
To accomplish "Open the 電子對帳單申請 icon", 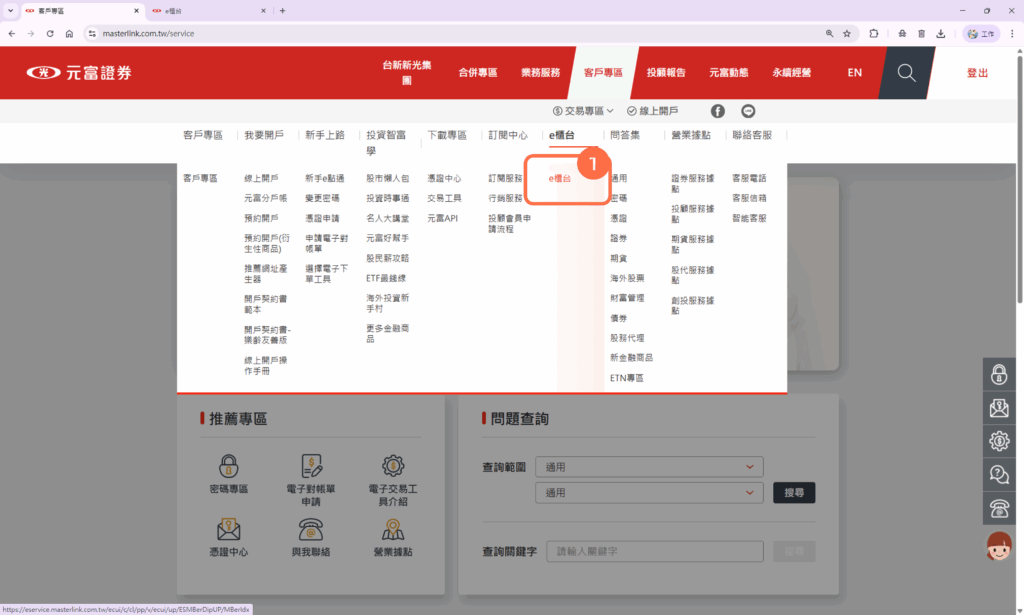I will click(310, 466).
